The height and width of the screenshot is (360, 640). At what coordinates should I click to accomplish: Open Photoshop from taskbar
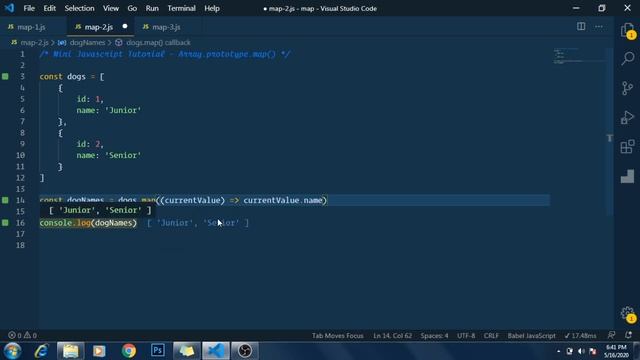coord(158,351)
